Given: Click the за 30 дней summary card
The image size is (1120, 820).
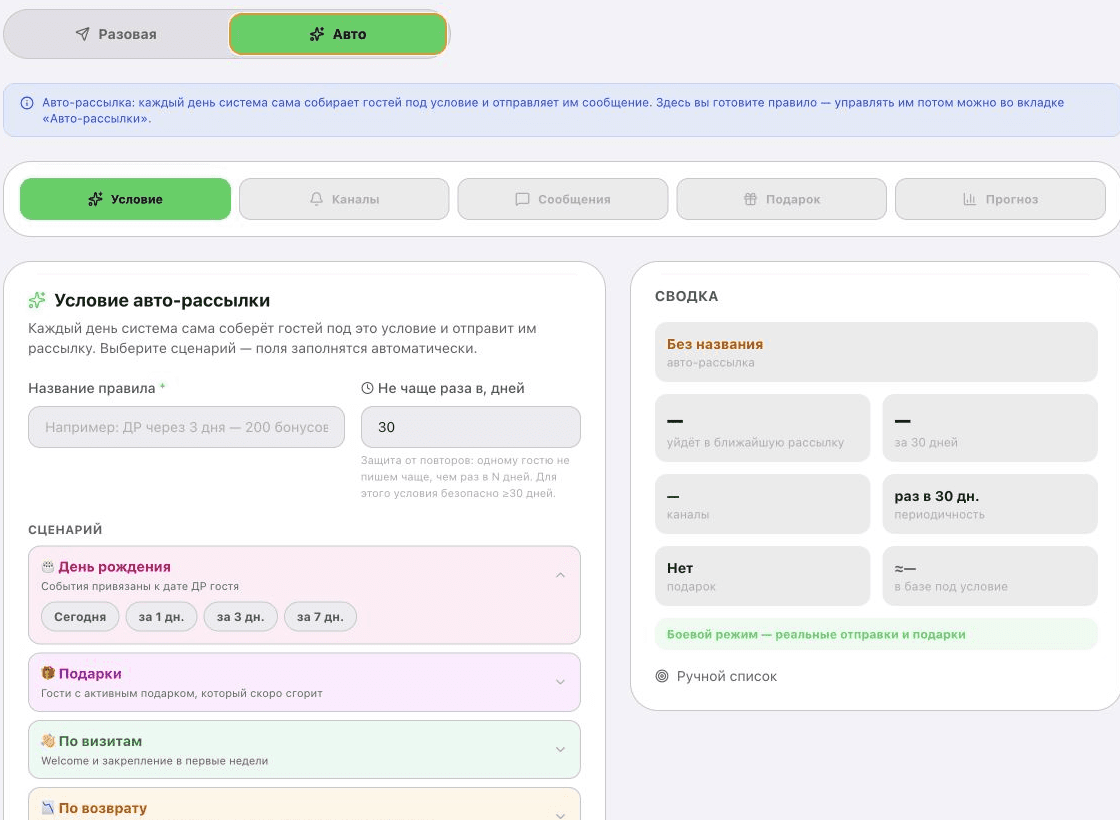Looking at the screenshot, I should click(x=990, y=428).
